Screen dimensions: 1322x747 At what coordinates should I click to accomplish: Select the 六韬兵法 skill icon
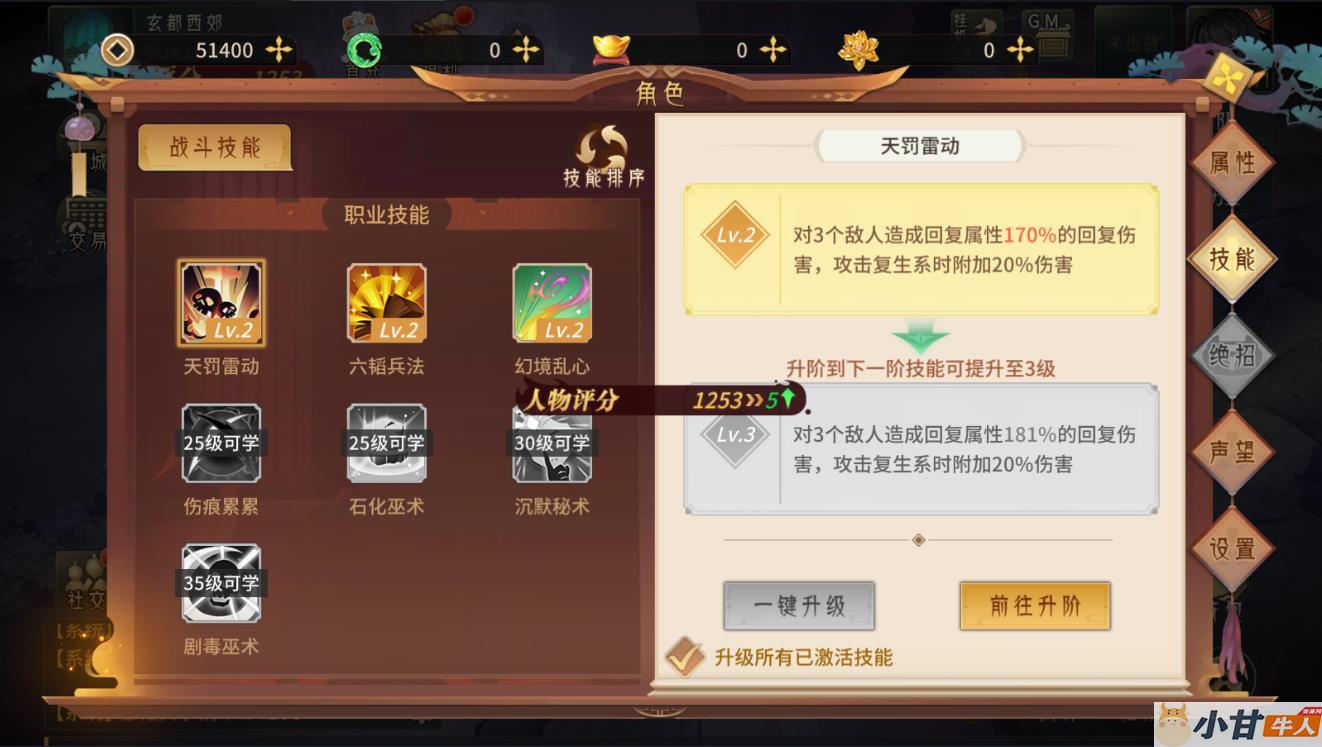click(386, 303)
